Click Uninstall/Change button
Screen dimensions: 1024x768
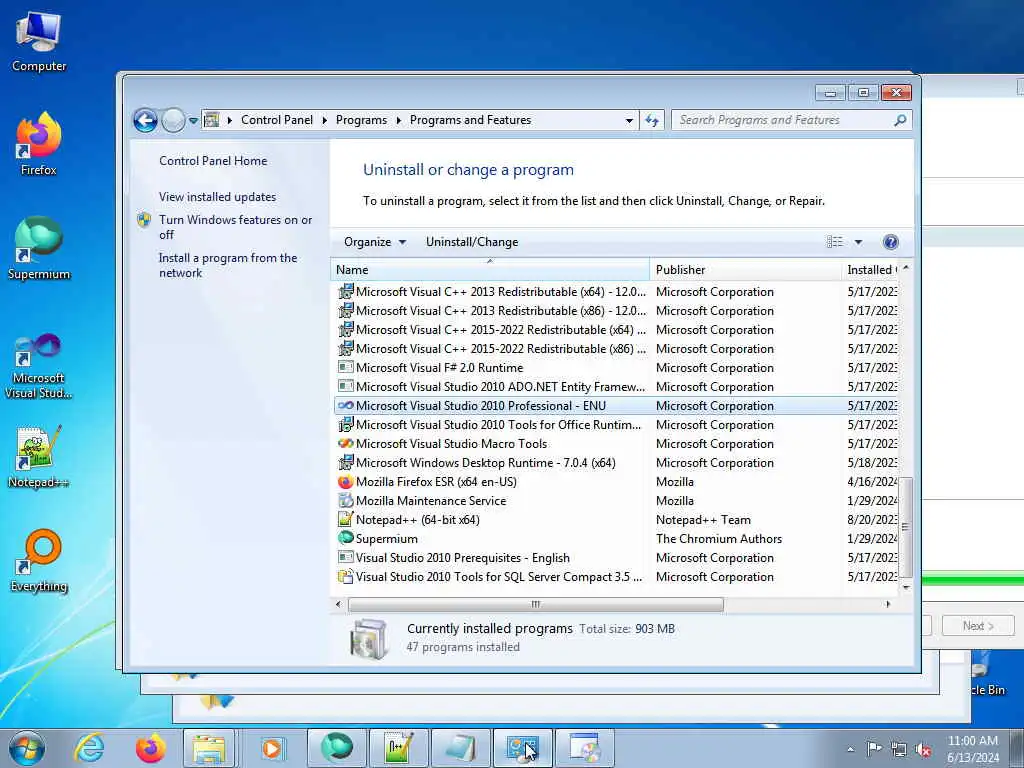pos(472,242)
